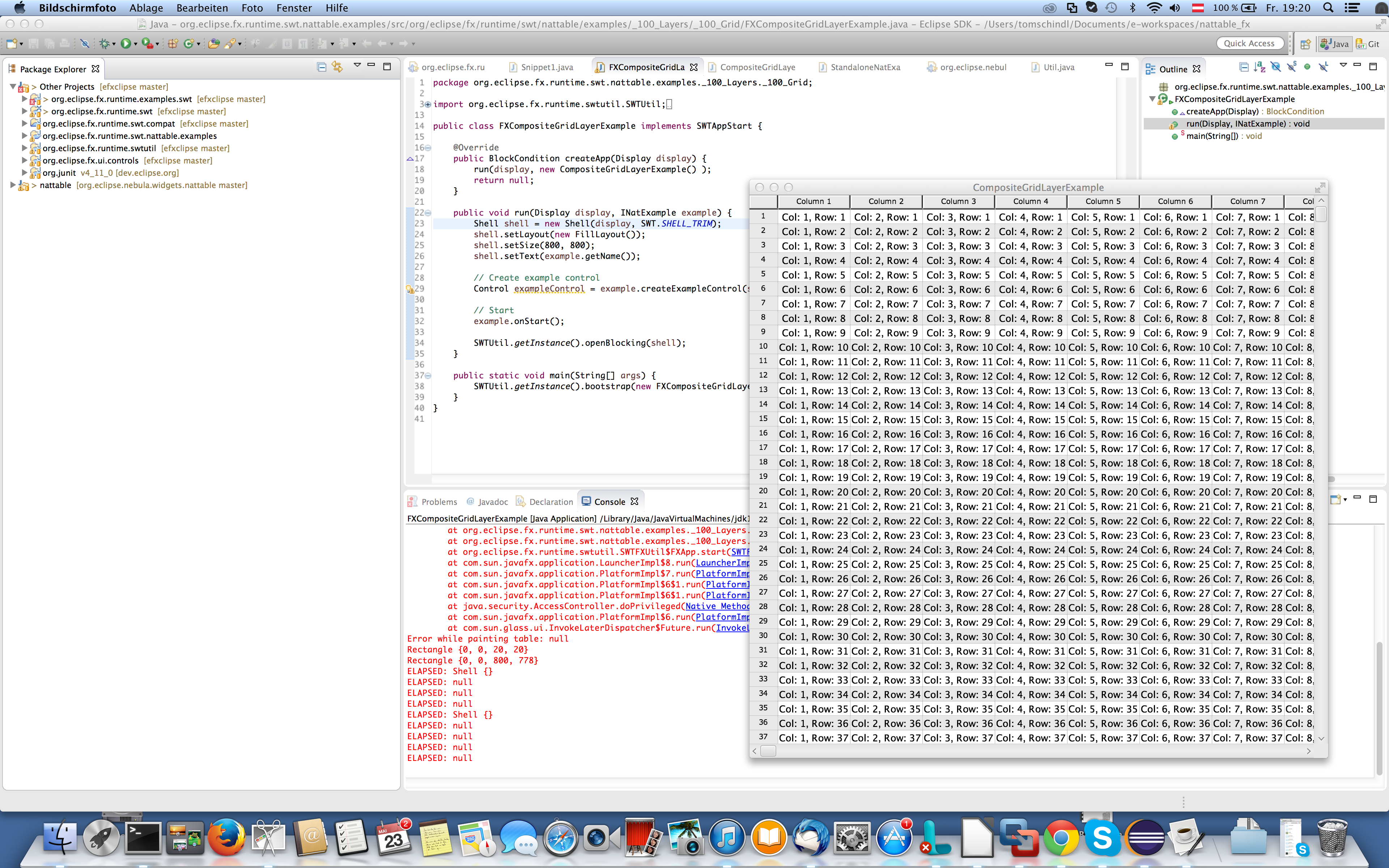Collapse the Other Projects working set
1389x868 pixels.
tap(13, 87)
